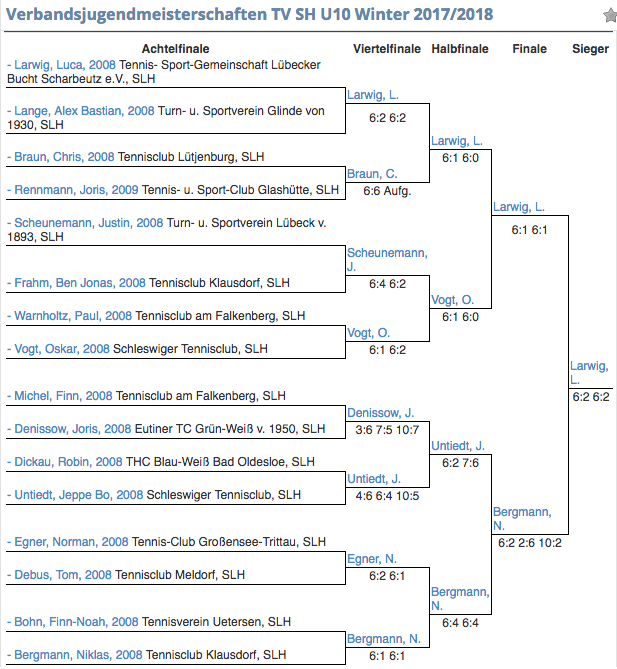Open Bohn, Finn-Noah, 2008 player link

click(x=76, y=622)
